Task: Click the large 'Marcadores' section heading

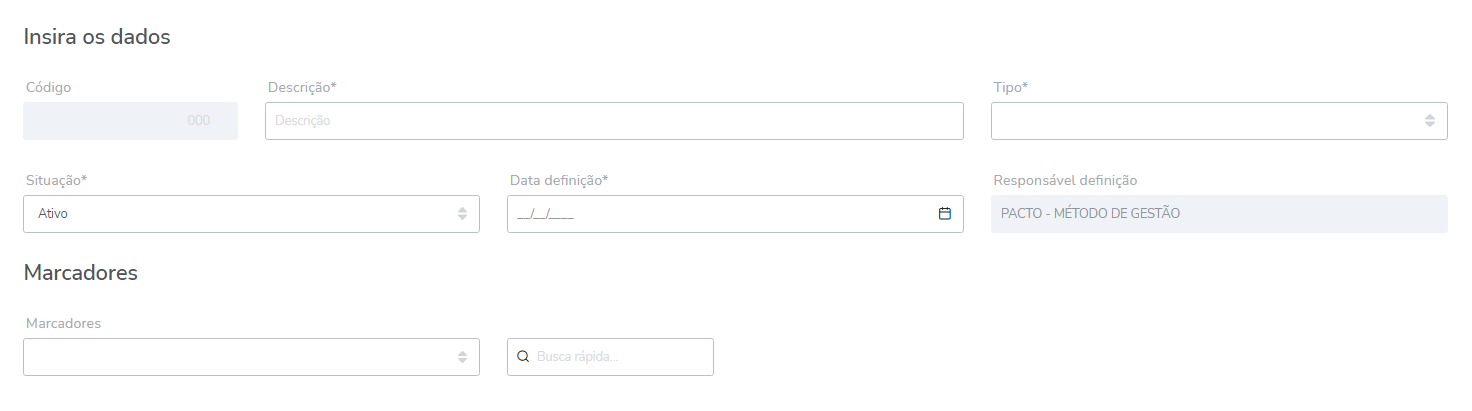Action: tap(80, 272)
